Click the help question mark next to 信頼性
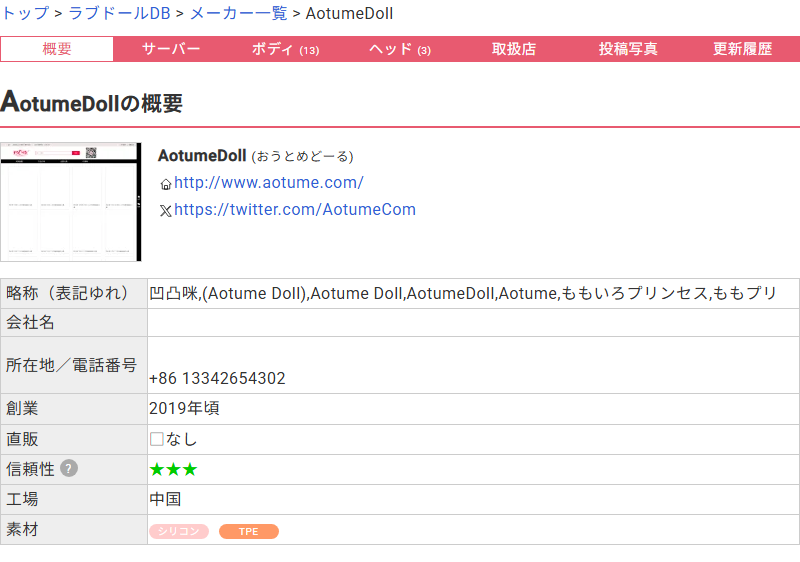The image size is (800, 562). tap(69, 468)
